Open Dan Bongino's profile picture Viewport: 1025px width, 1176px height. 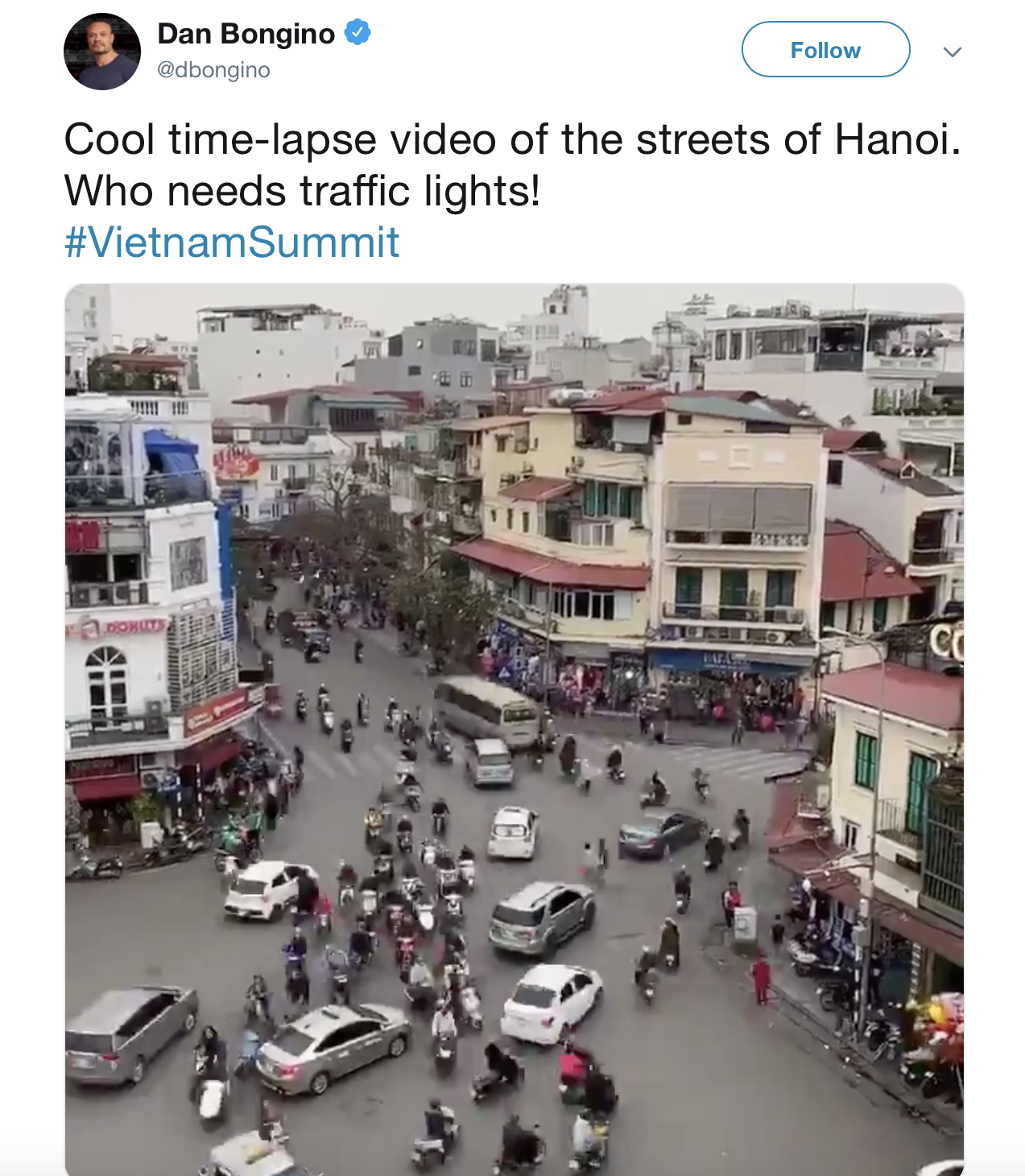point(102,52)
